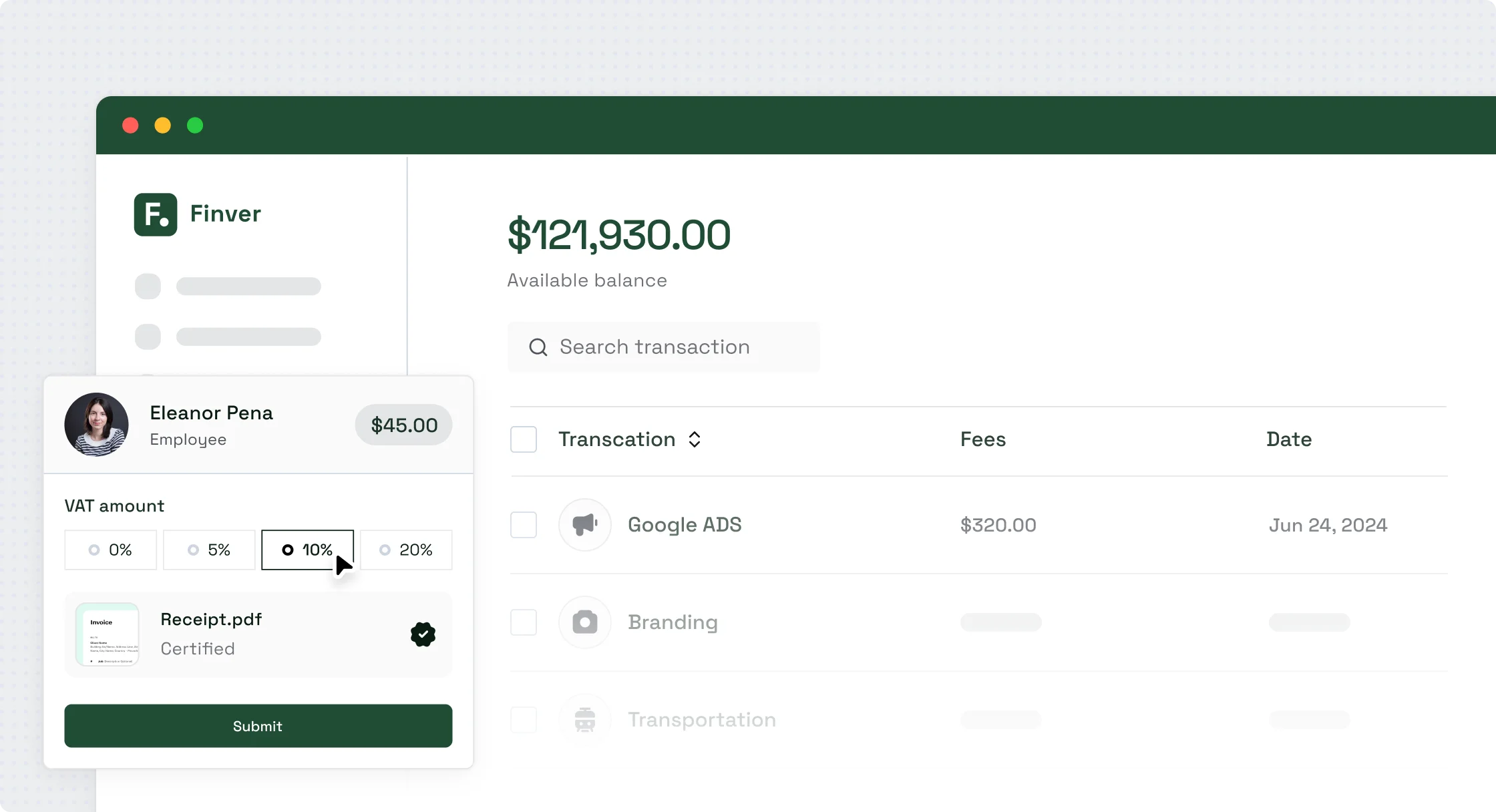Select the 0% VAT option
1496x812 pixels.
point(111,550)
